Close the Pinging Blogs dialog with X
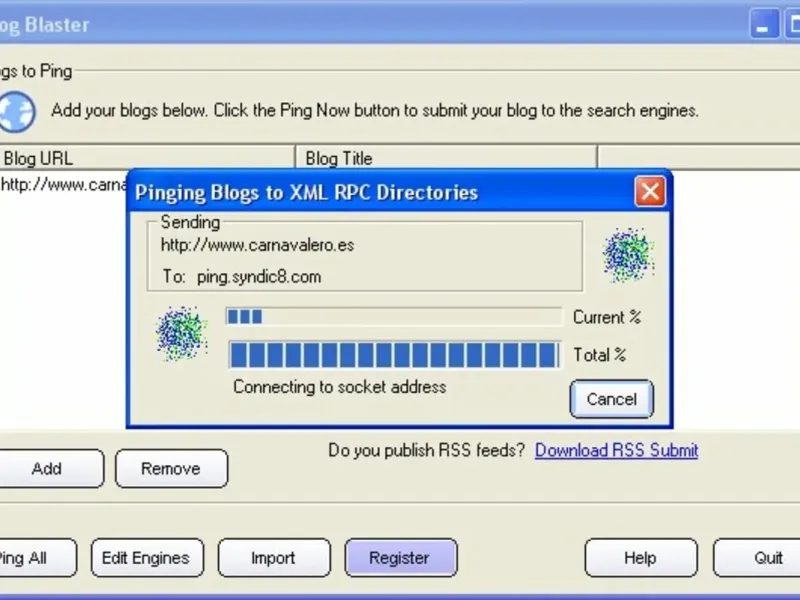 (x=650, y=192)
